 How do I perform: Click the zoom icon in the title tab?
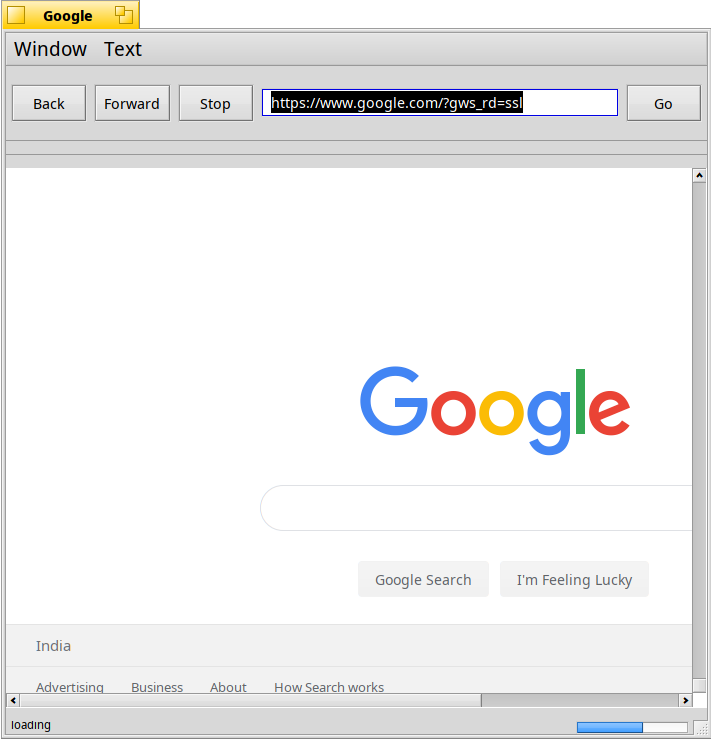click(x=124, y=15)
